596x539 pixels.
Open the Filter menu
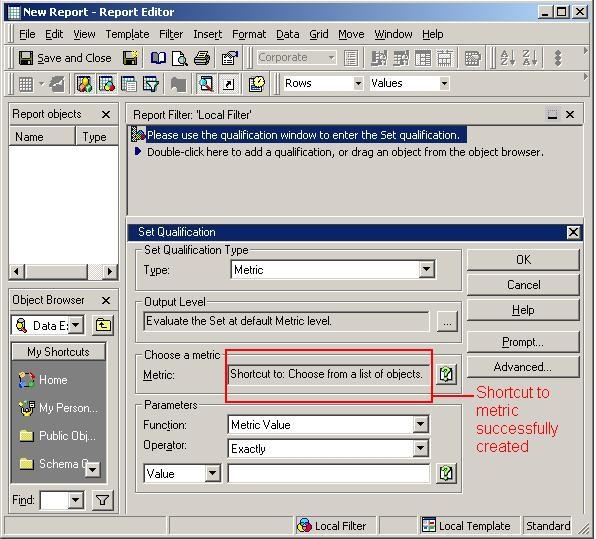(x=171, y=34)
